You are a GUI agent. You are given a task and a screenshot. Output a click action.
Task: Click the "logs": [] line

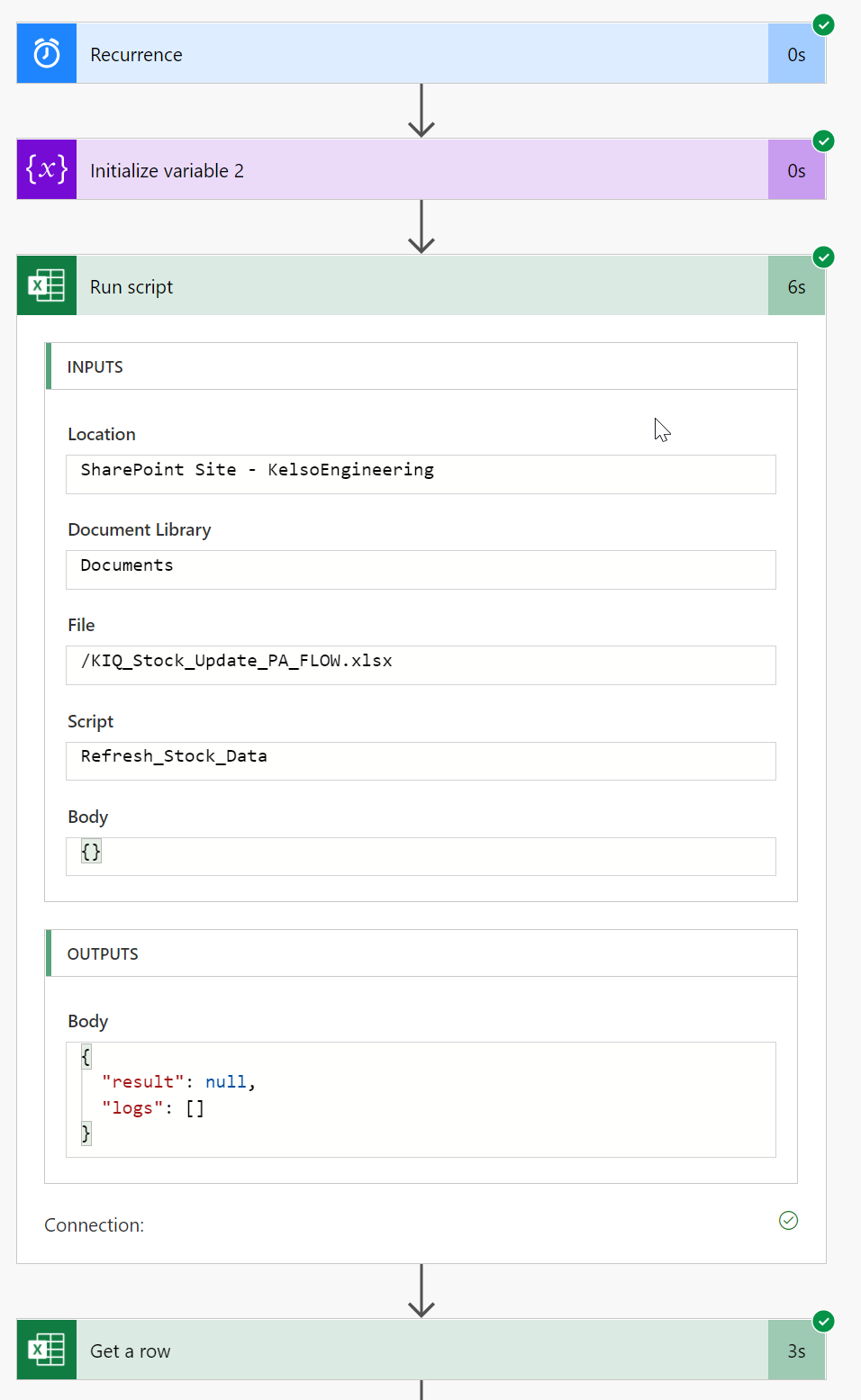click(x=153, y=1108)
